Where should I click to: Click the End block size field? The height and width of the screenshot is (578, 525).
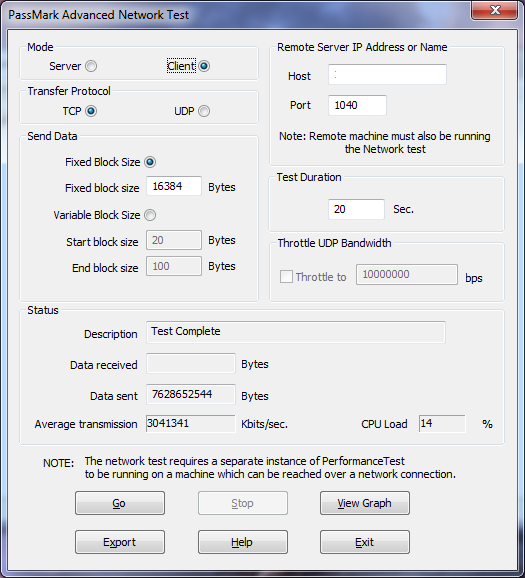tap(174, 266)
